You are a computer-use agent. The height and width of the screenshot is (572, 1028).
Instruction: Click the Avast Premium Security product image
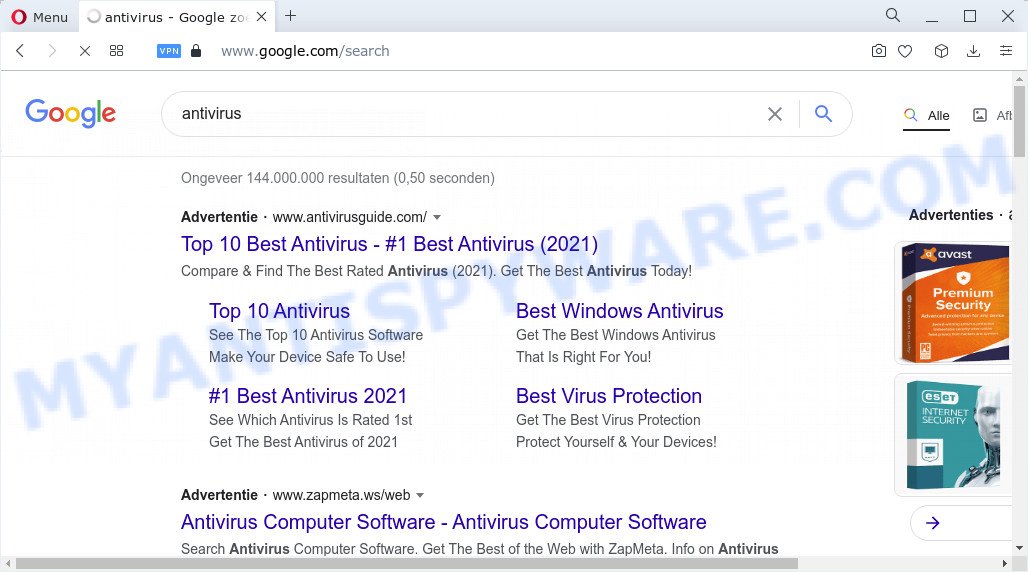pyautogui.click(x=955, y=302)
